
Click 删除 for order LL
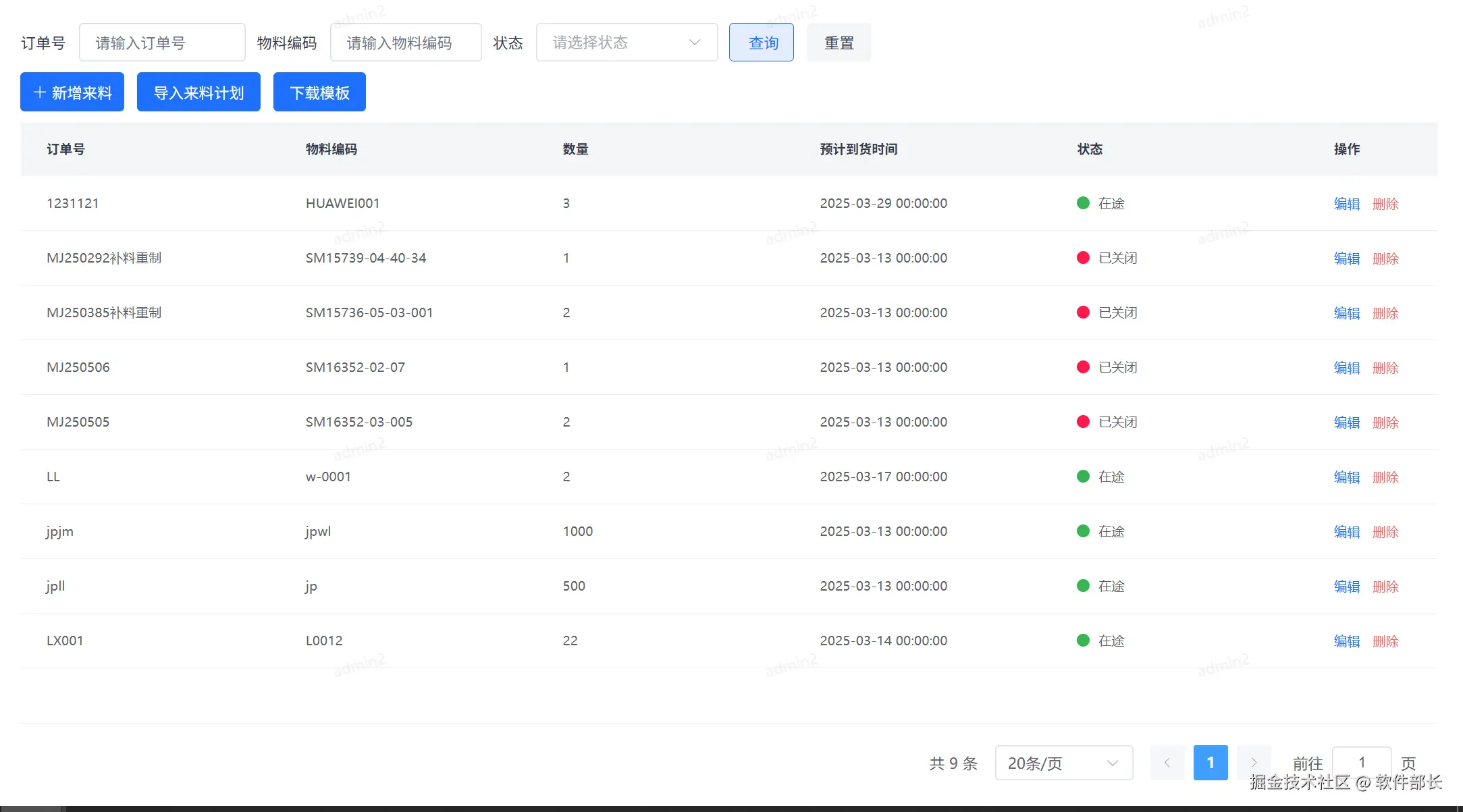tap(1385, 477)
